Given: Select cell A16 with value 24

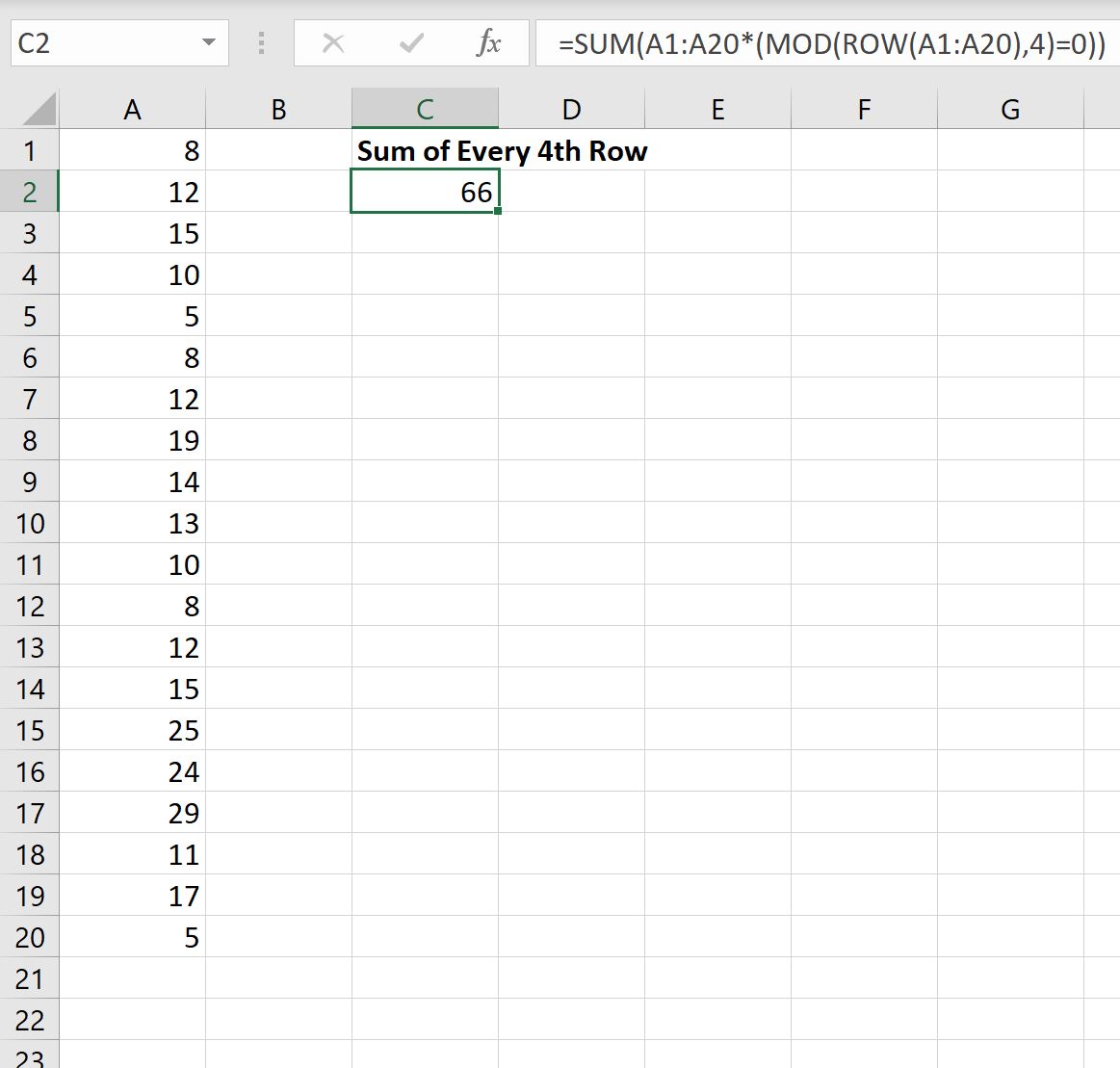Looking at the screenshot, I should tap(132, 771).
